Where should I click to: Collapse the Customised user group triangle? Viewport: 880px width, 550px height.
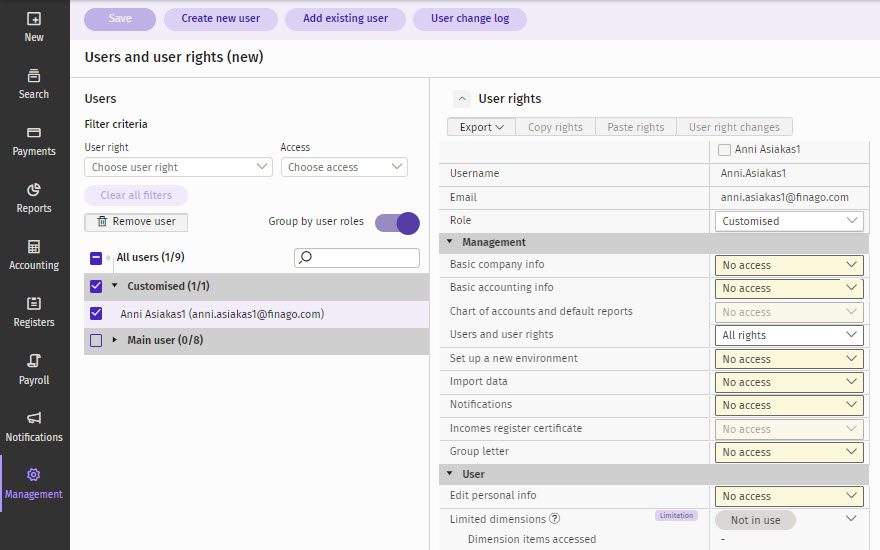pos(114,286)
